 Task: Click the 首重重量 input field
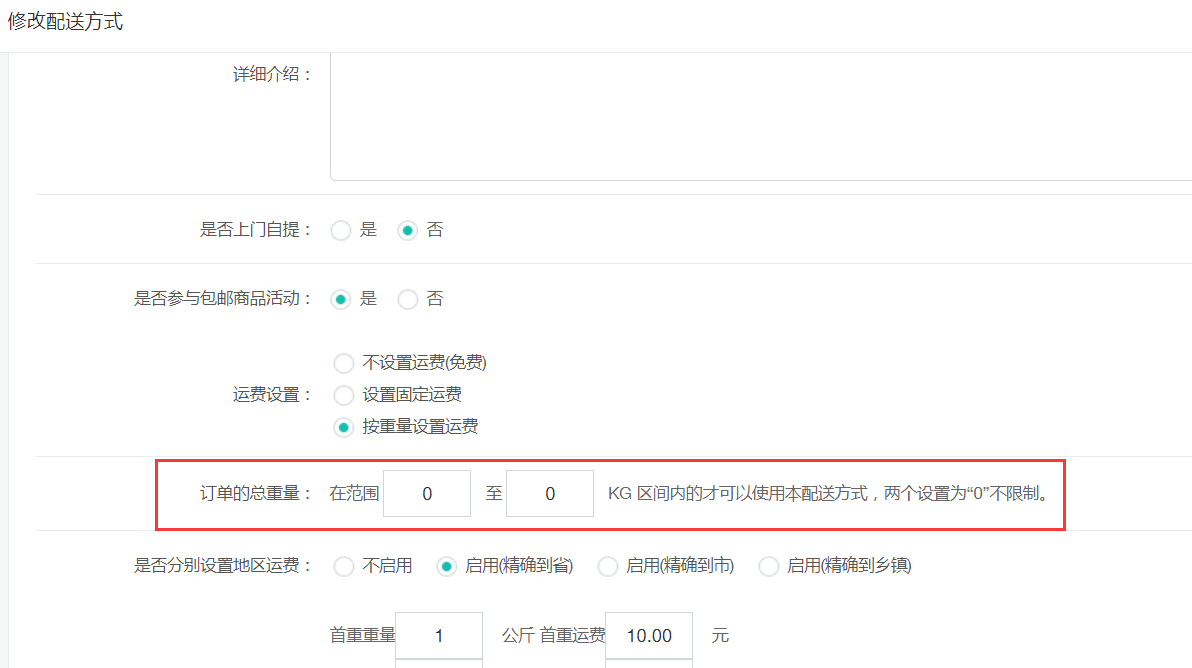coord(439,635)
